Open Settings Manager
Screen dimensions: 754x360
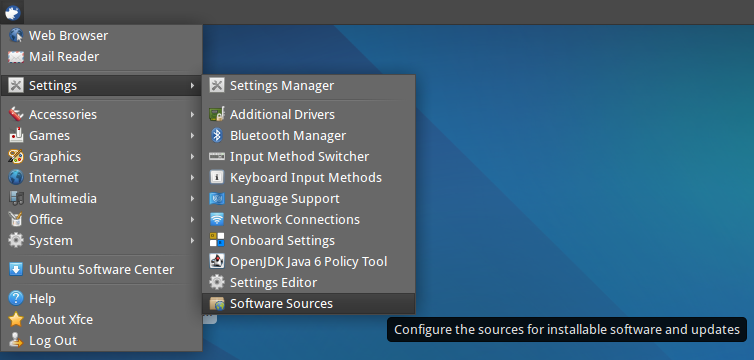pyautogui.click(x=308, y=86)
